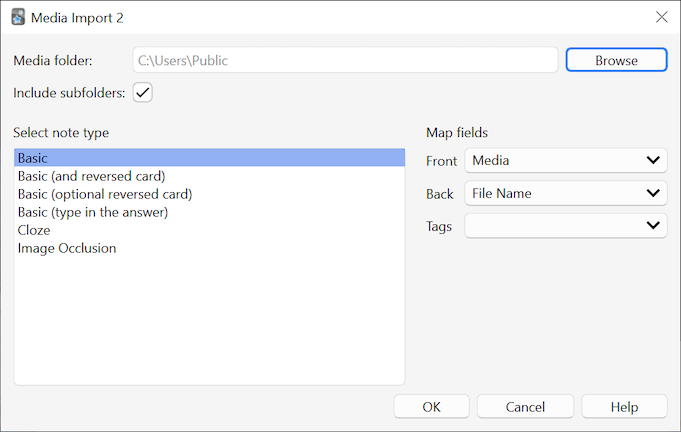Viewport: 681px width, 432px height.
Task: Click the Media Import 2 window title
Action: coord(78,17)
